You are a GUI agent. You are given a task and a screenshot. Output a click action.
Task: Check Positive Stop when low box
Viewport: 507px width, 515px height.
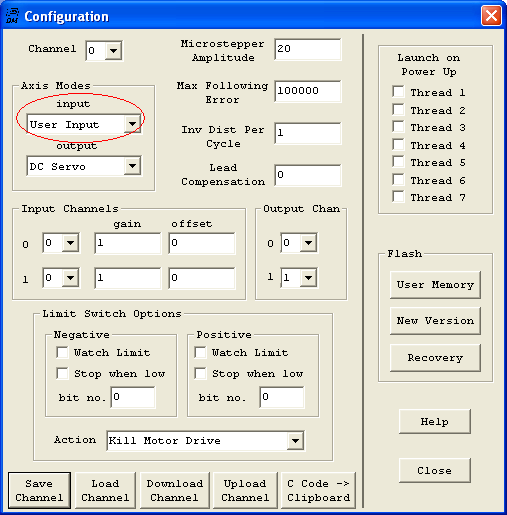(200, 373)
